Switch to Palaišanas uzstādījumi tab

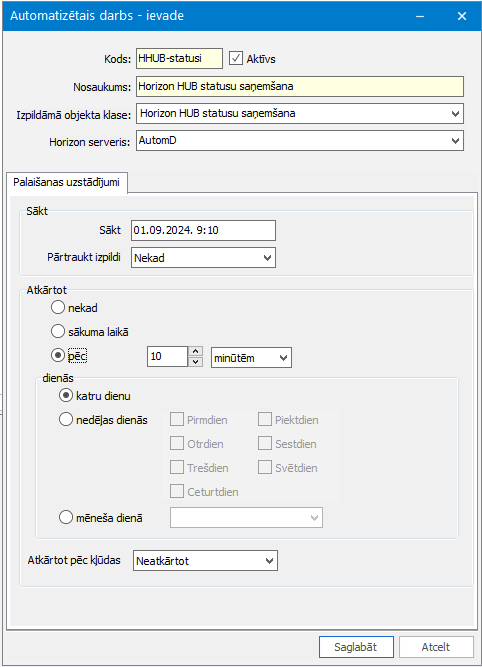[66, 182]
